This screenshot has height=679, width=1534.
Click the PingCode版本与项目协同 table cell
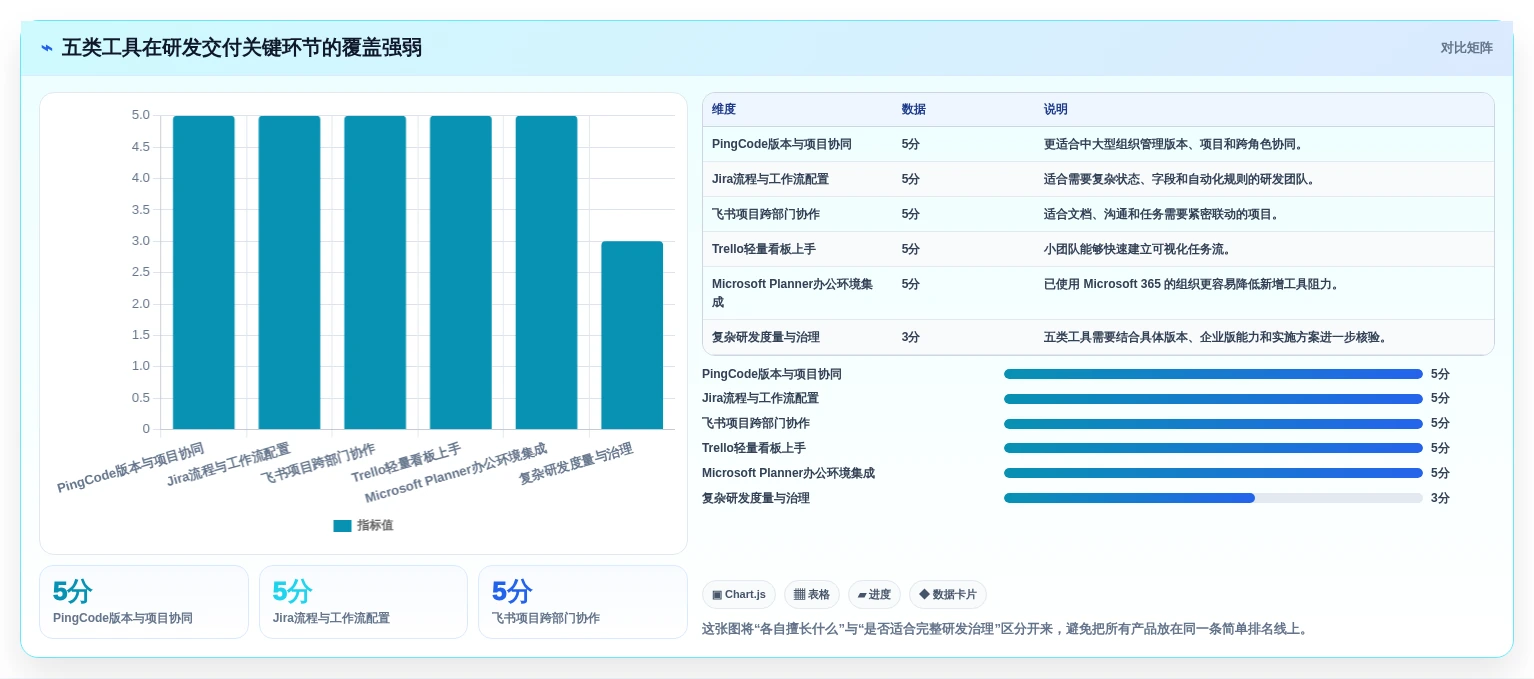797,144
